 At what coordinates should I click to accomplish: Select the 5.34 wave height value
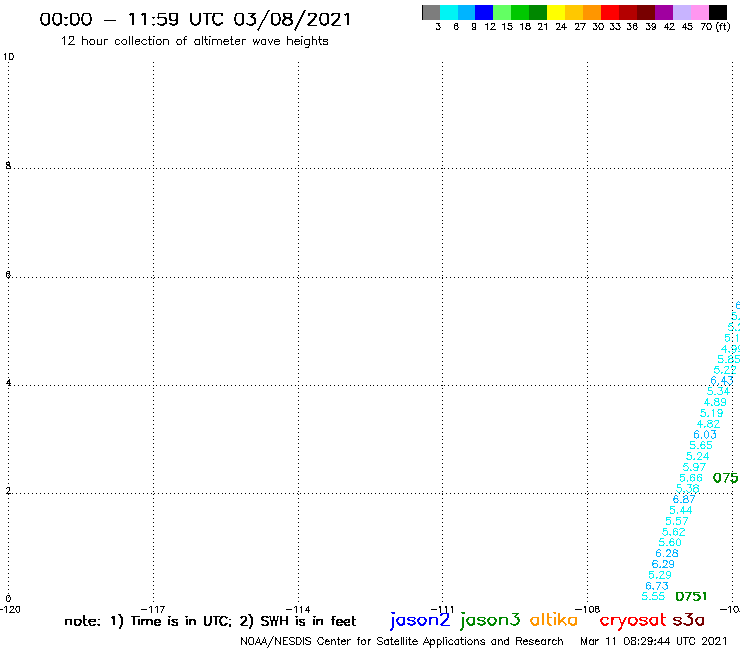pyautogui.click(x=718, y=391)
